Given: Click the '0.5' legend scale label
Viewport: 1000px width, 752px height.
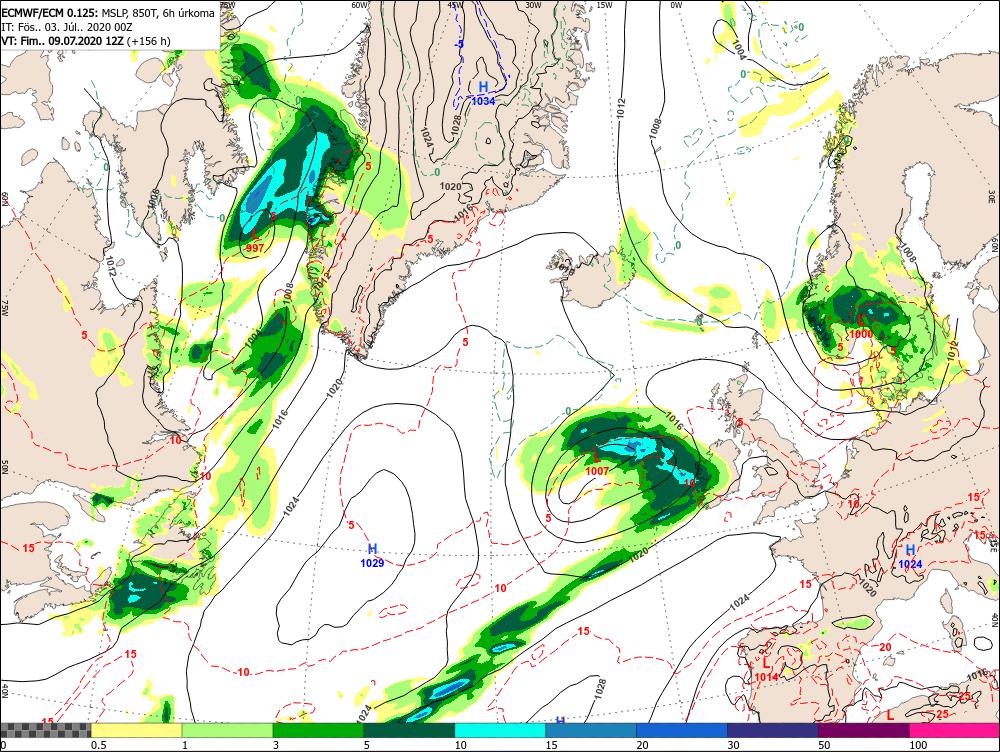Looking at the screenshot, I should point(98,745).
